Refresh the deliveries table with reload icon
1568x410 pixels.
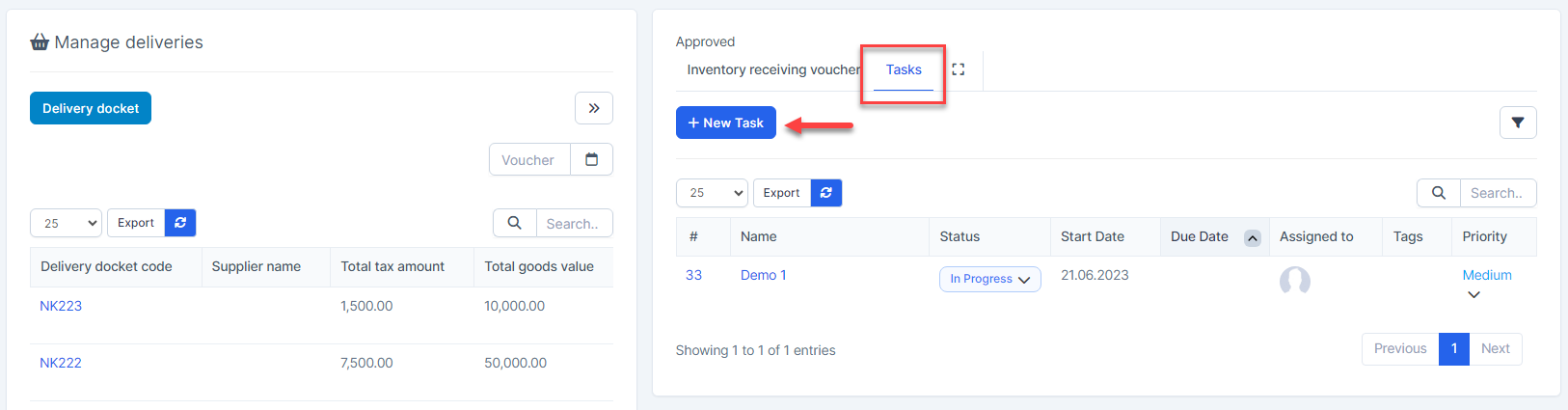coord(180,223)
